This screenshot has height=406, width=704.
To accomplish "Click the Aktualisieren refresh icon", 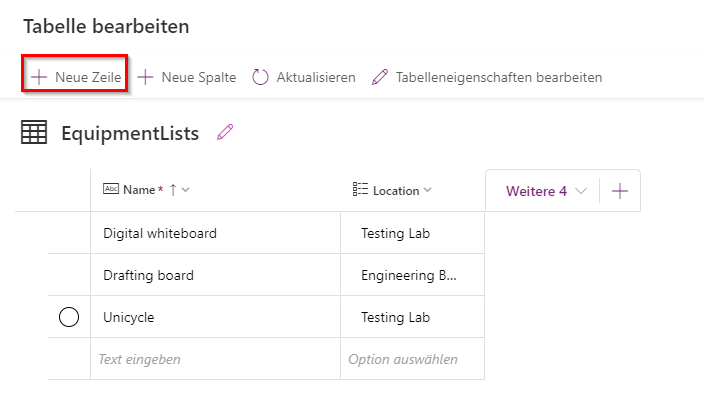I will click(x=260, y=77).
